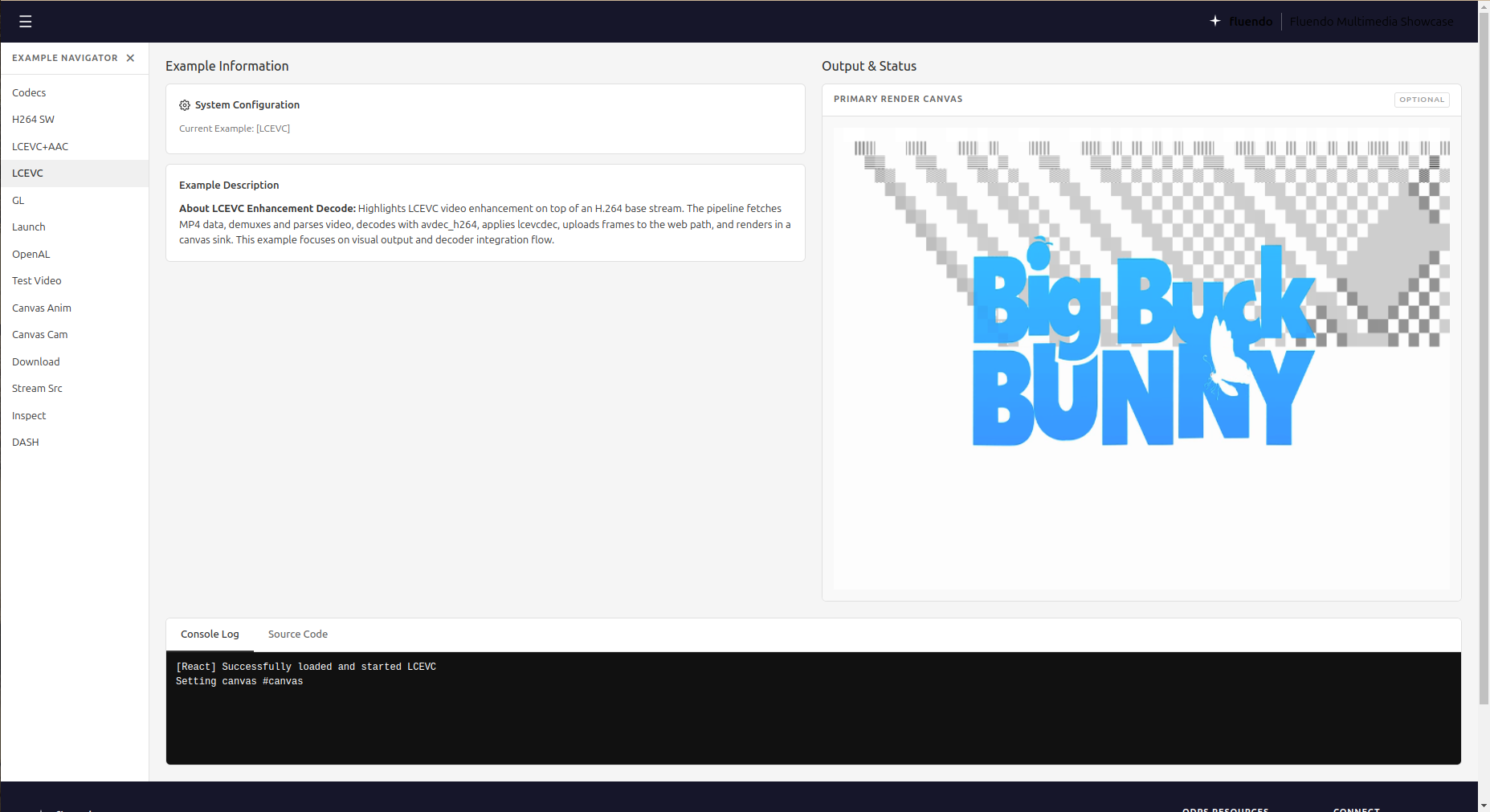The width and height of the screenshot is (1490, 812).
Task: Switch to the Source Code tab
Action: [x=298, y=635]
